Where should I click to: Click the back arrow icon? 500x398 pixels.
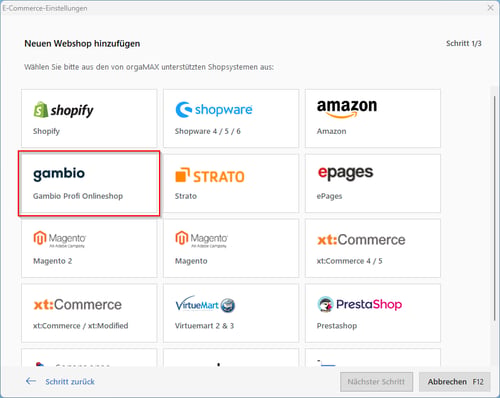pyautogui.click(x=31, y=381)
